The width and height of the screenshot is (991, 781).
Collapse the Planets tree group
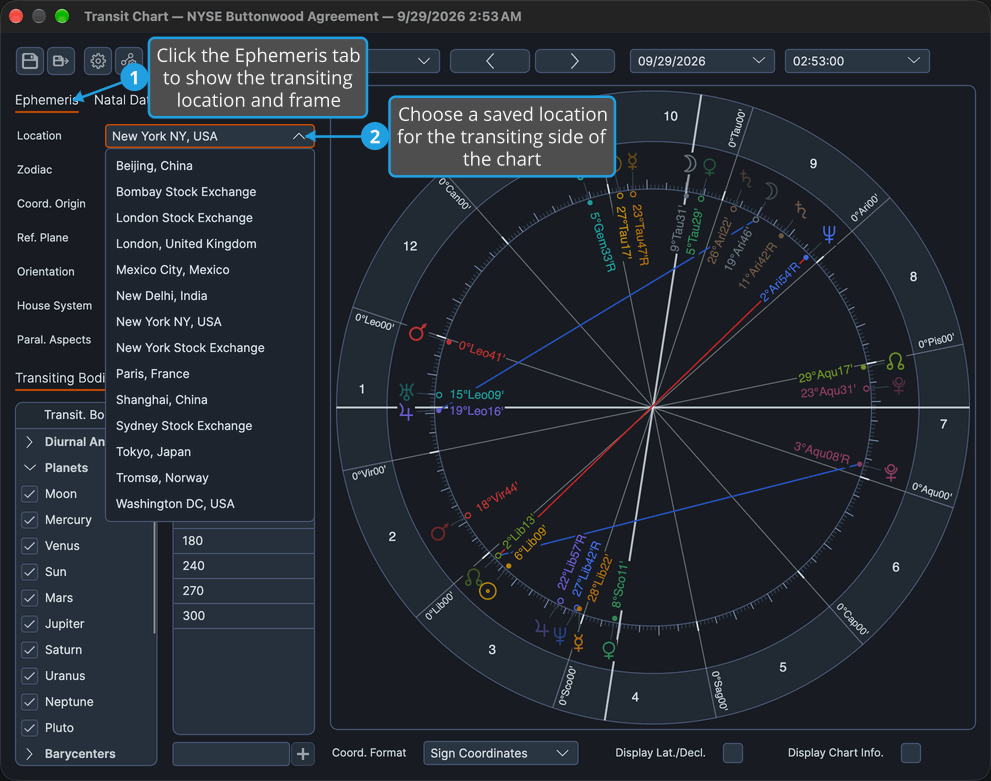(29, 468)
